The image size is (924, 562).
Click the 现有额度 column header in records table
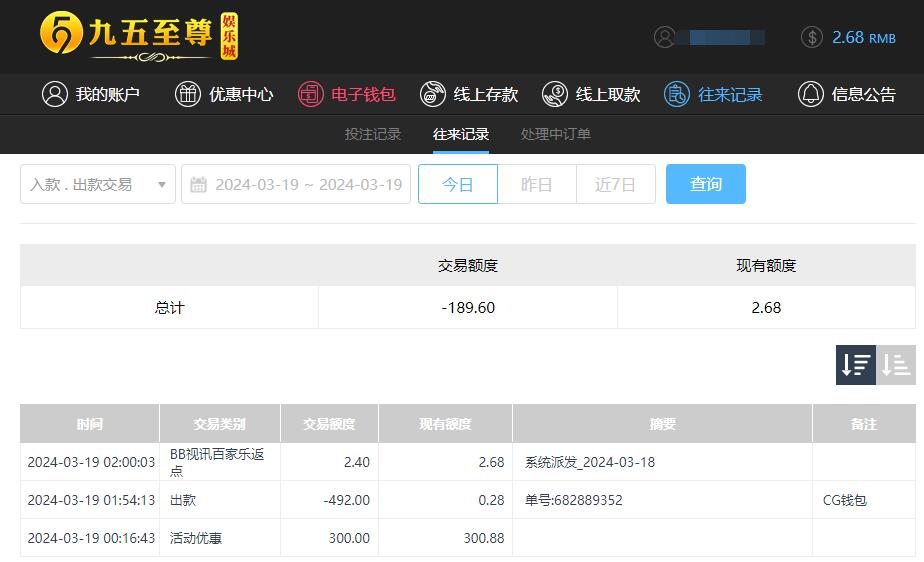(446, 424)
